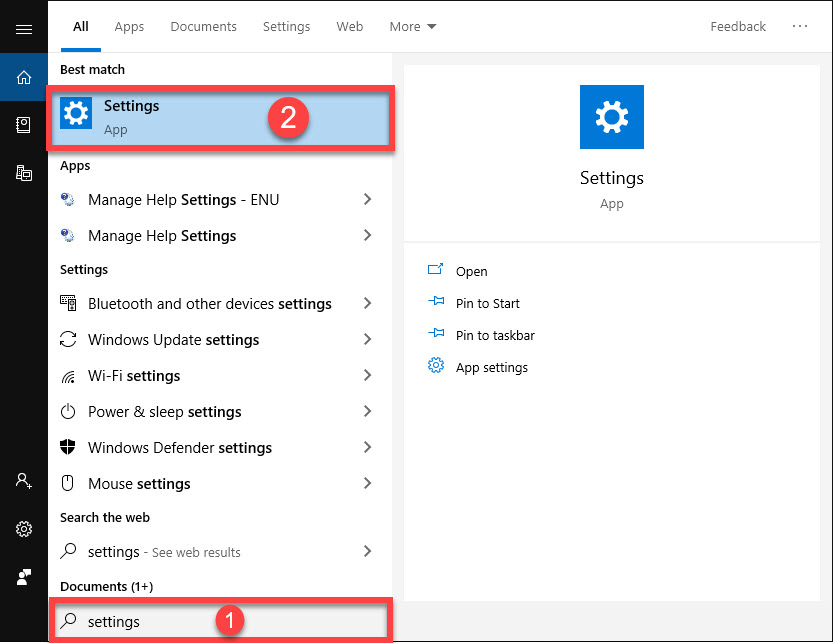Click Open in the preview pane
833x643 pixels.
point(471,272)
